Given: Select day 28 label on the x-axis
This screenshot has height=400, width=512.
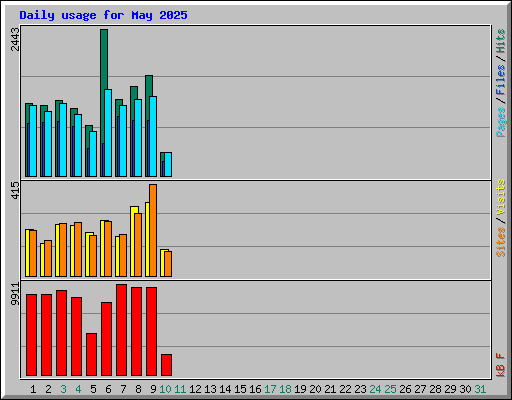Looking at the screenshot, I should pos(435,389).
